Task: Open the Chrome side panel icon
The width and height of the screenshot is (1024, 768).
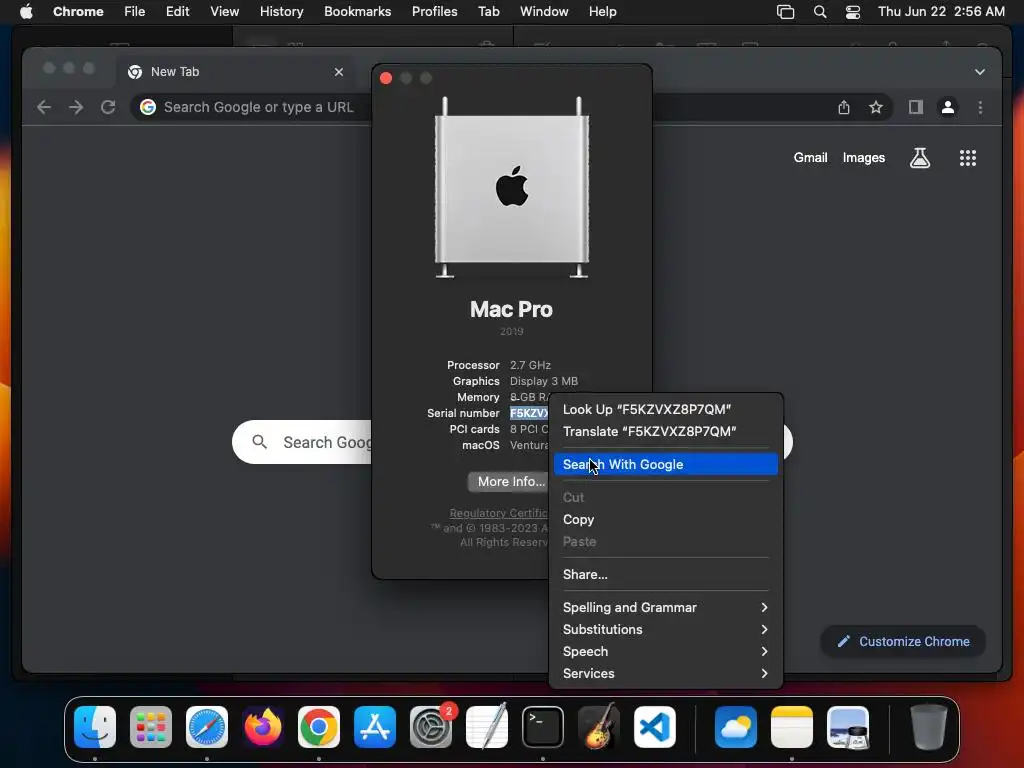Action: pos(916,107)
